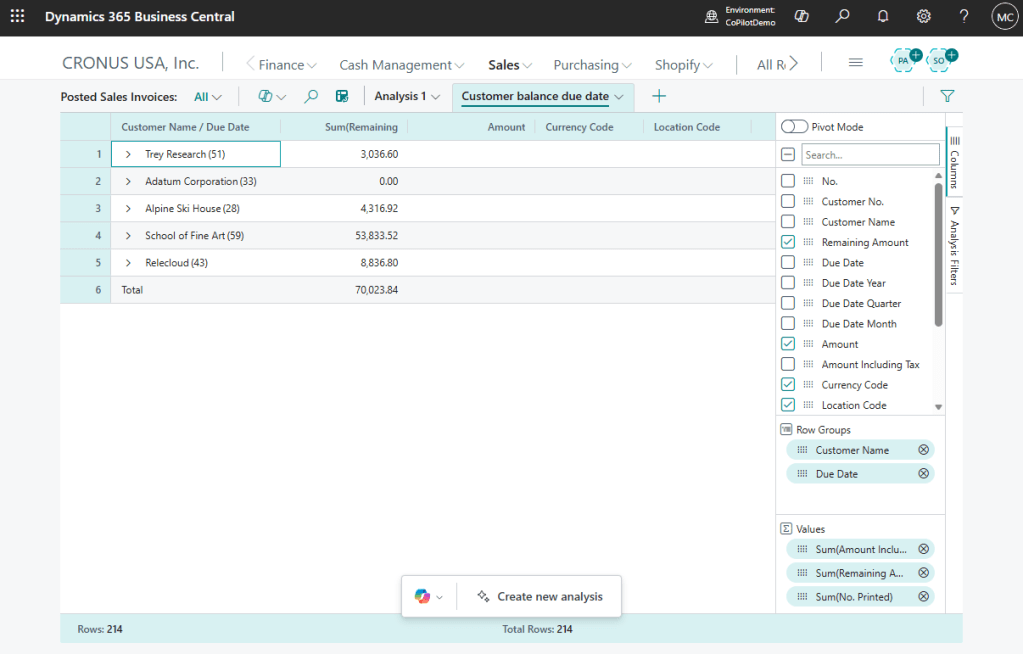This screenshot has height=654, width=1023.
Task: Open the notifications bell
Action: click(883, 17)
